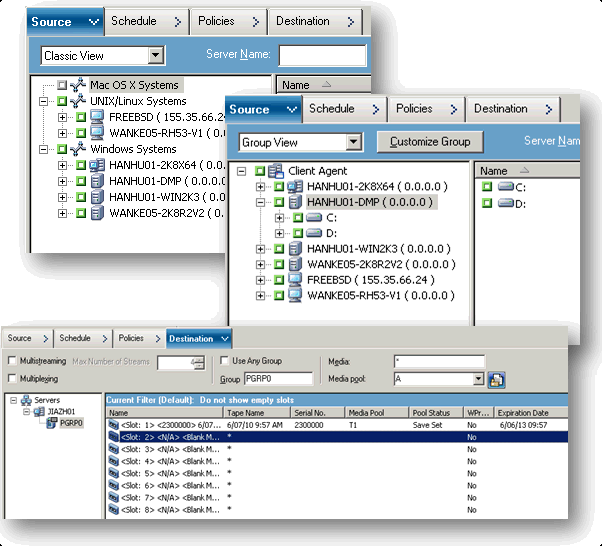Screen dimensions: 602x546
Task: Click HANHU01-DMP server icon in Group View
Action: tap(295, 202)
